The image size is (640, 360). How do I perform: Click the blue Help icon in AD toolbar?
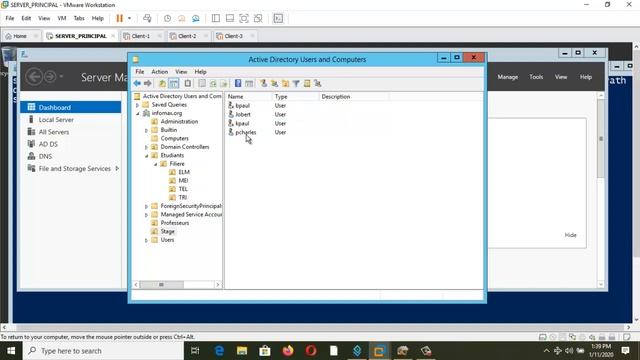238,83
